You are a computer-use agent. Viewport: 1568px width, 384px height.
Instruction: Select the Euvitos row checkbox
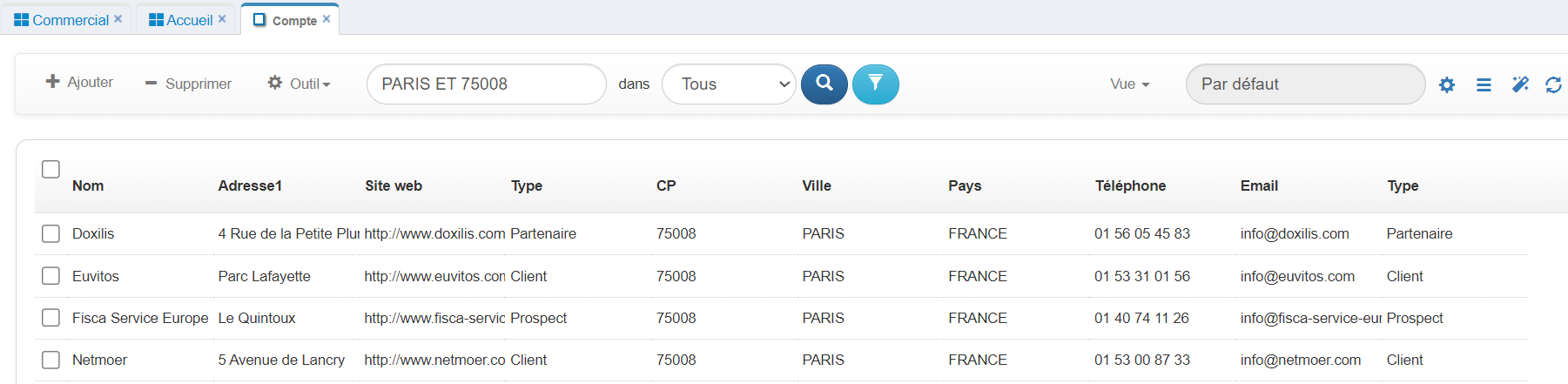[51, 276]
